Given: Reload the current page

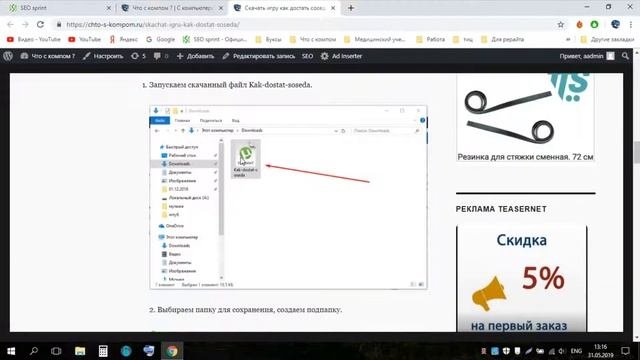Looking at the screenshot, I should coord(40,24).
